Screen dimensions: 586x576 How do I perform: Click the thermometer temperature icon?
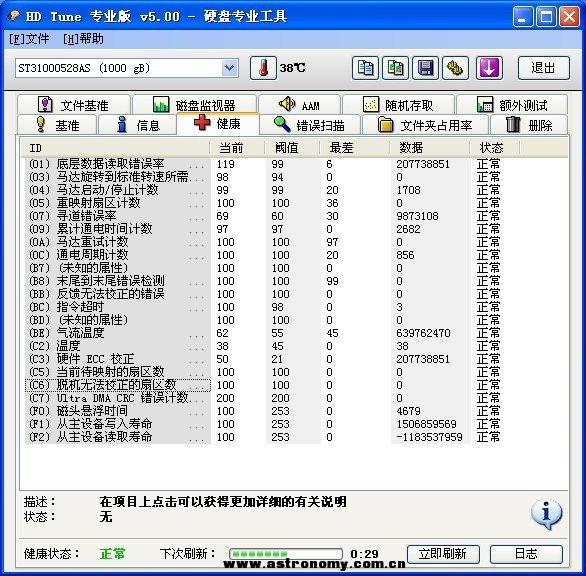(263, 68)
